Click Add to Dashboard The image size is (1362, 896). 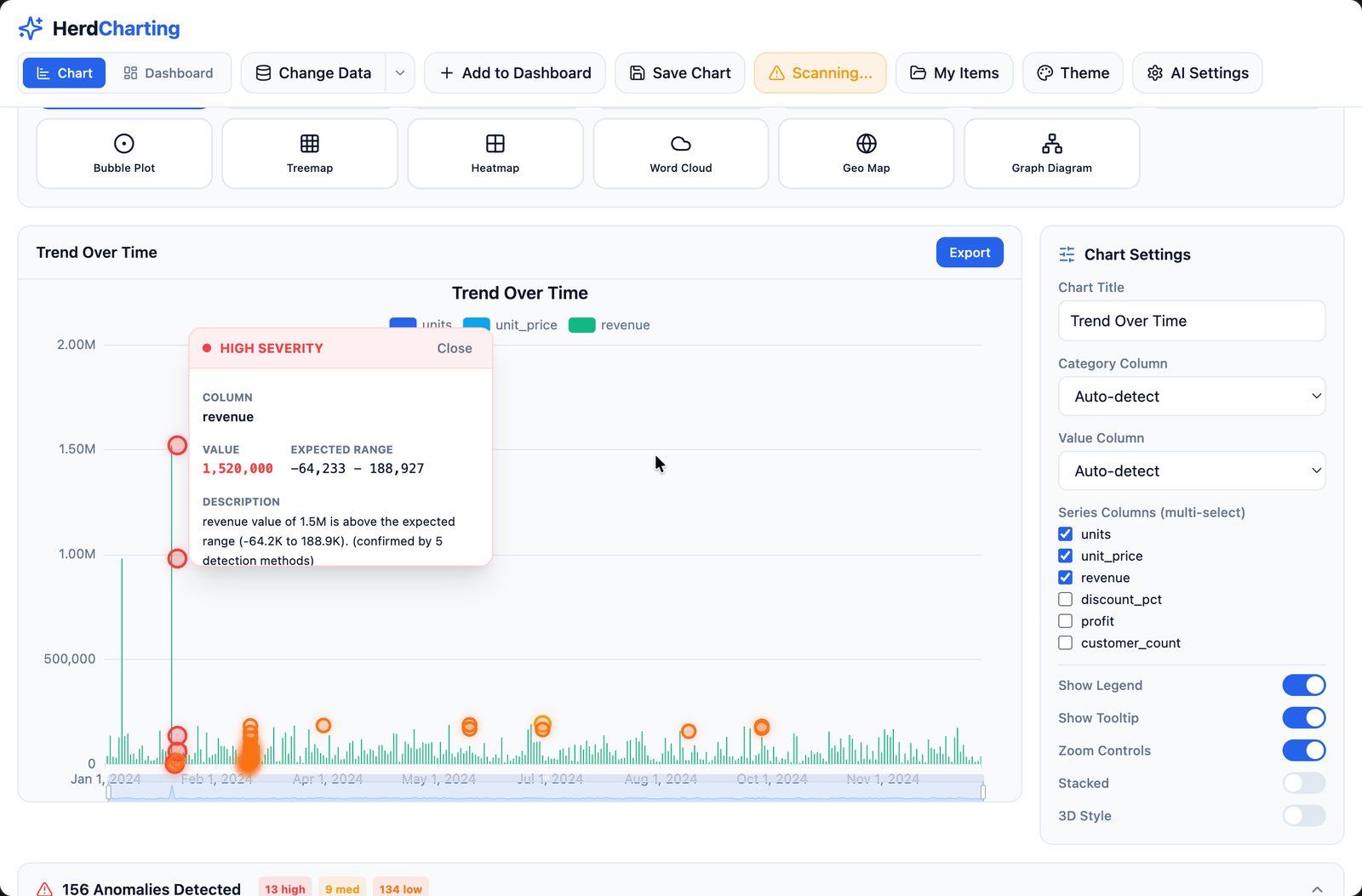515,73
